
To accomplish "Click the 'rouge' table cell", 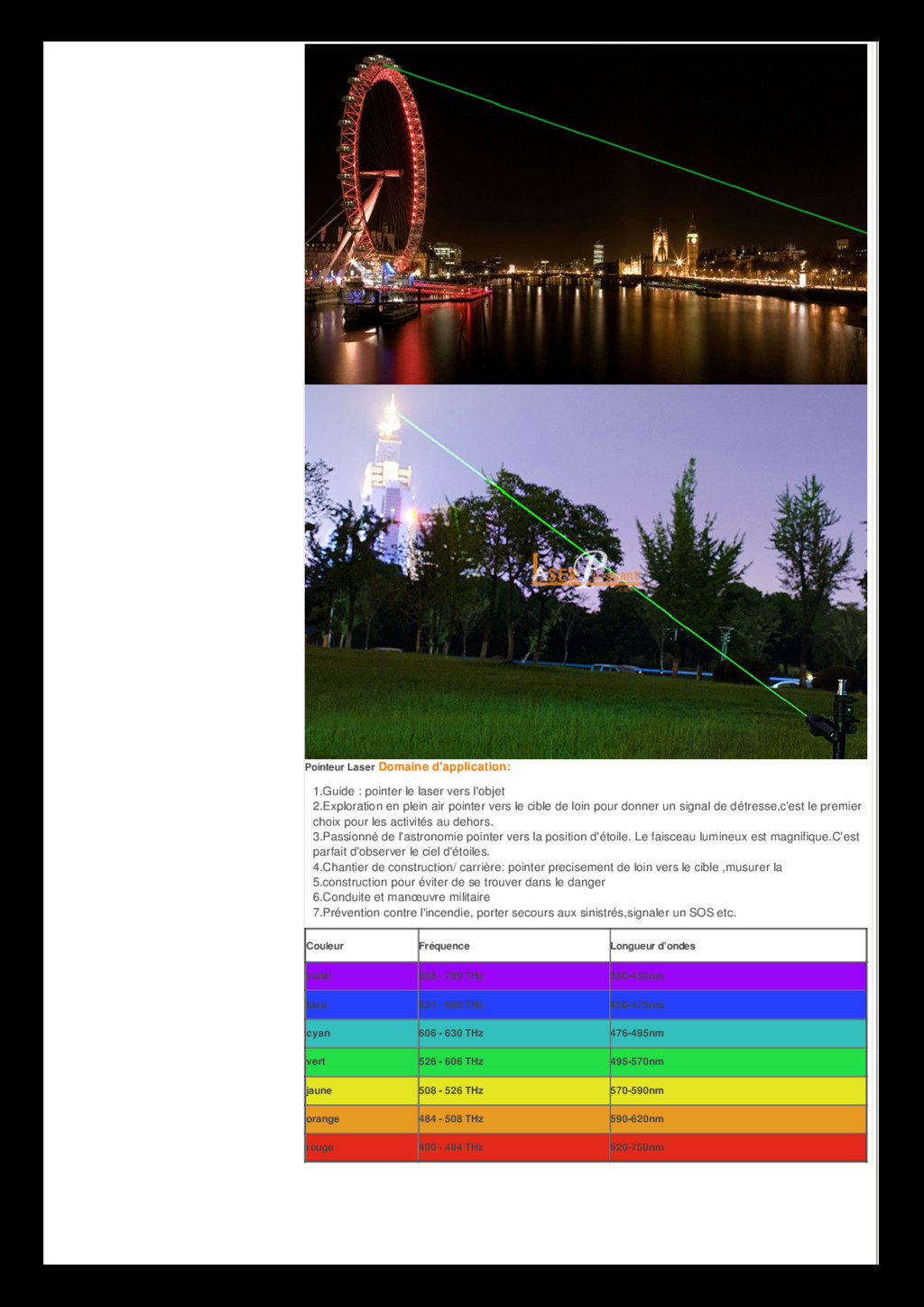I will (362, 1147).
